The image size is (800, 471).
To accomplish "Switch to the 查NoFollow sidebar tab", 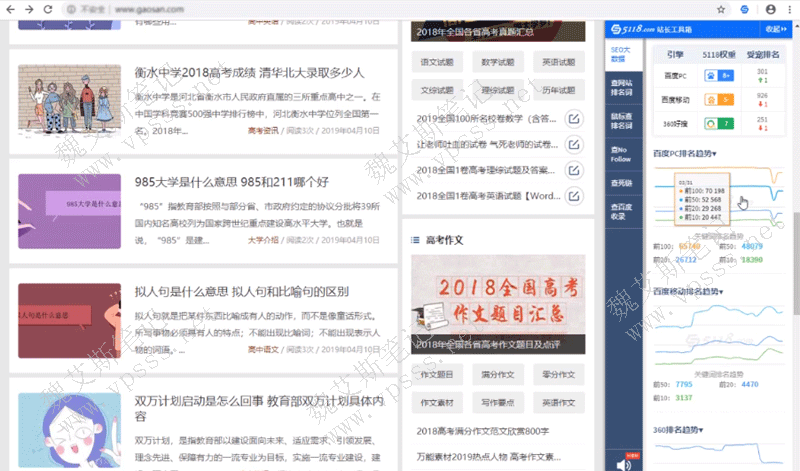I will [621, 154].
